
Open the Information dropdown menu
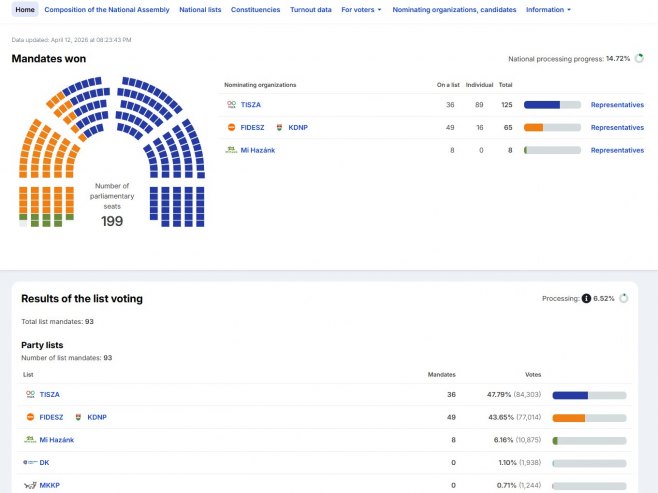[x=549, y=9]
